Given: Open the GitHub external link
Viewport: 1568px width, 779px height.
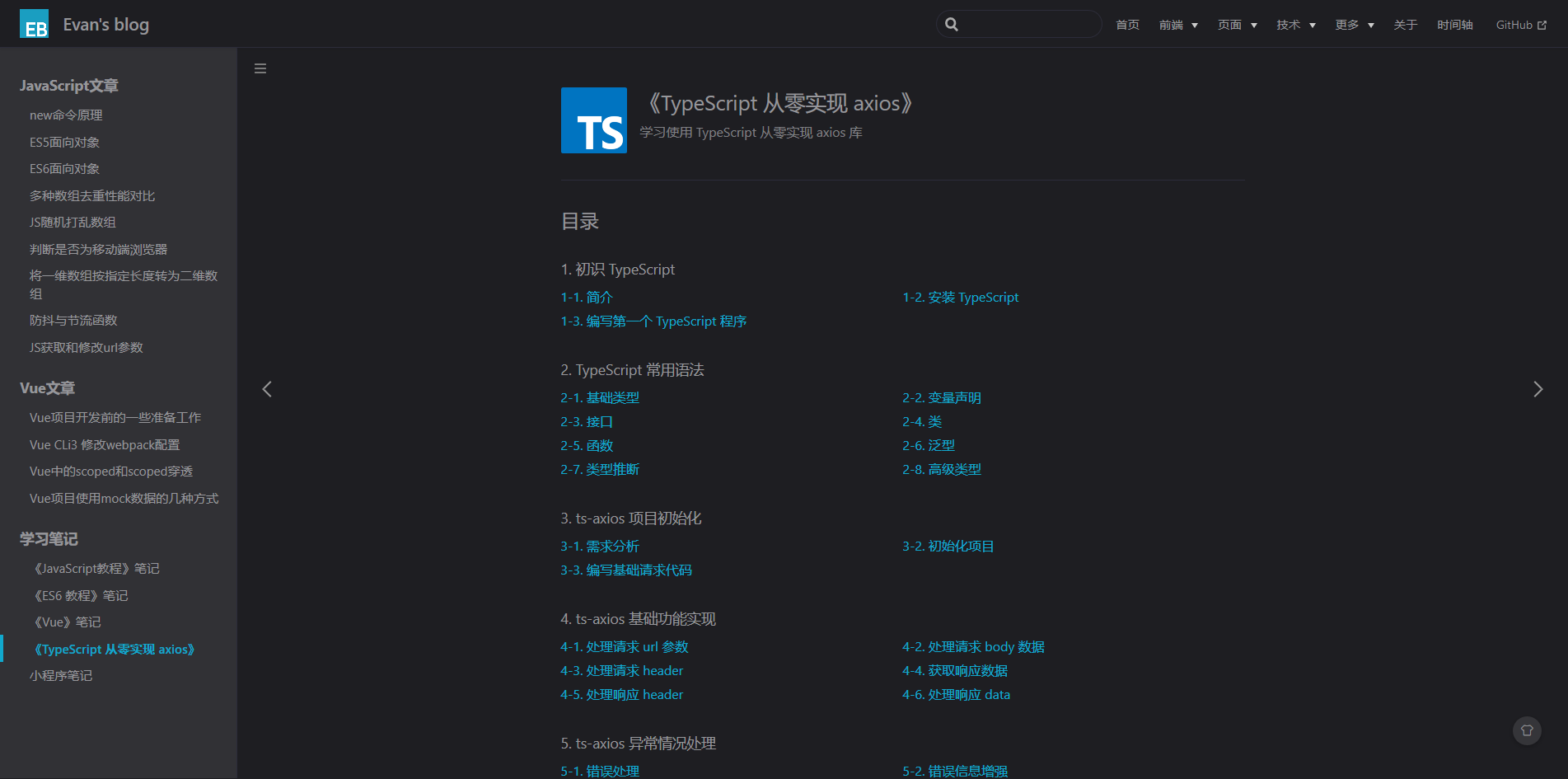Looking at the screenshot, I should click(x=1521, y=25).
